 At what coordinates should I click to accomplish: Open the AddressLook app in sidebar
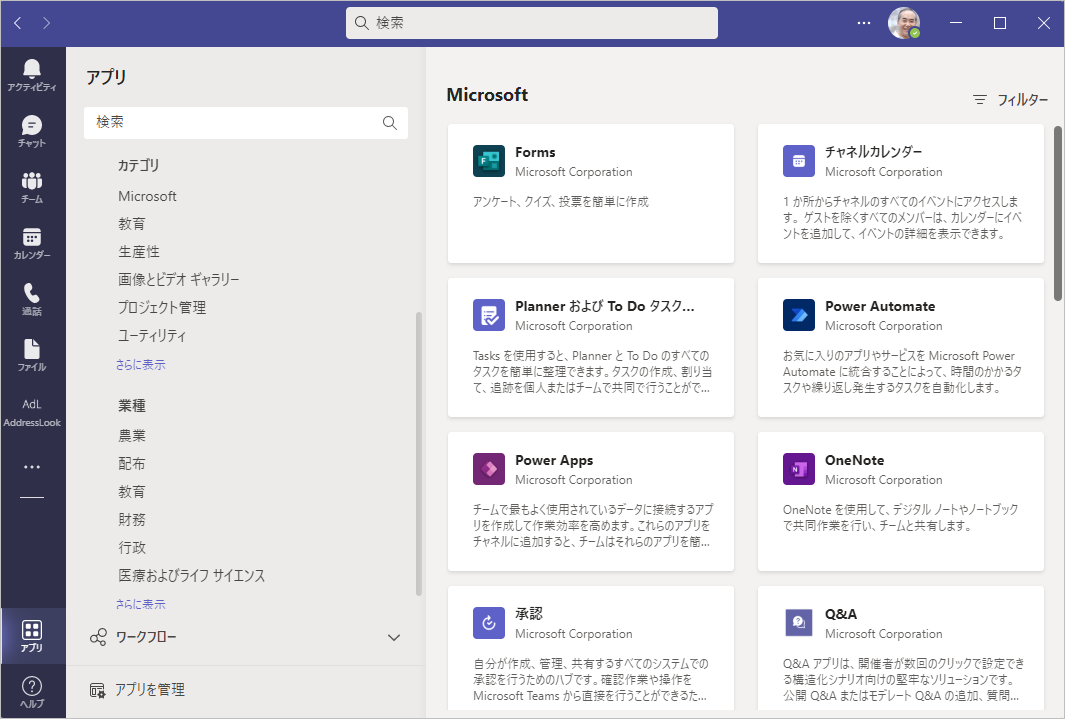[32, 413]
